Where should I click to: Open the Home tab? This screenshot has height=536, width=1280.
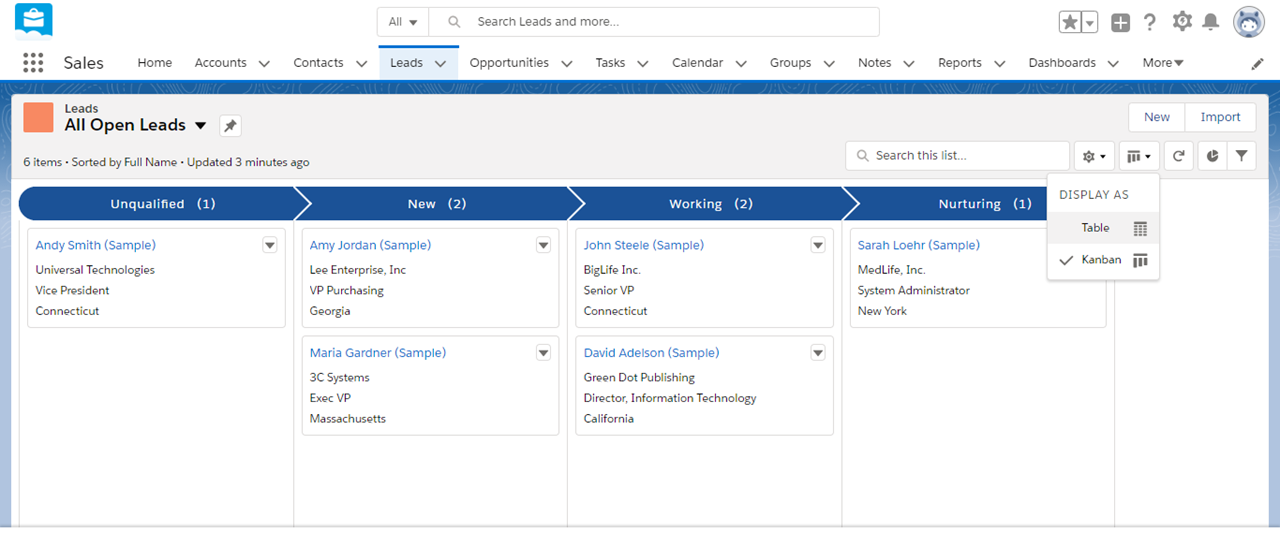155,63
